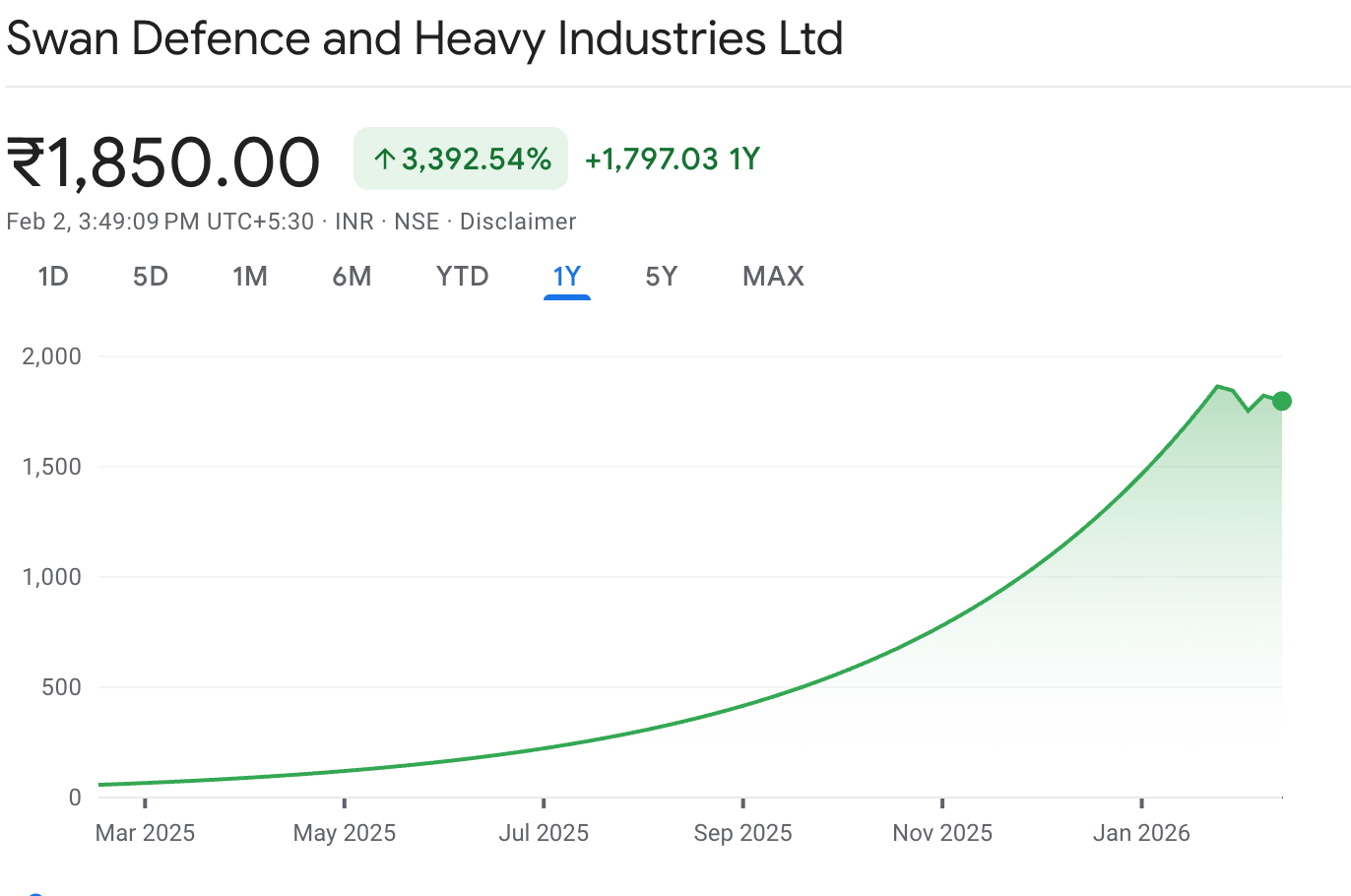The width and height of the screenshot is (1351, 896).
Task: Click the 3,392.54% gain badge
Action: click(461, 159)
